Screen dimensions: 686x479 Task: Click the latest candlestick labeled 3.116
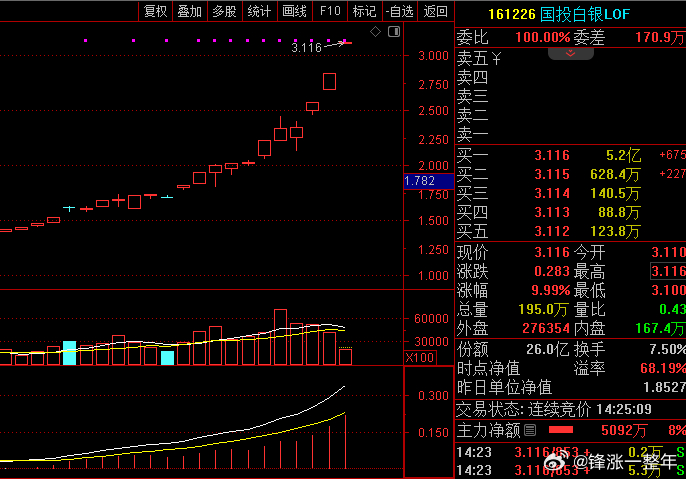click(x=346, y=43)
